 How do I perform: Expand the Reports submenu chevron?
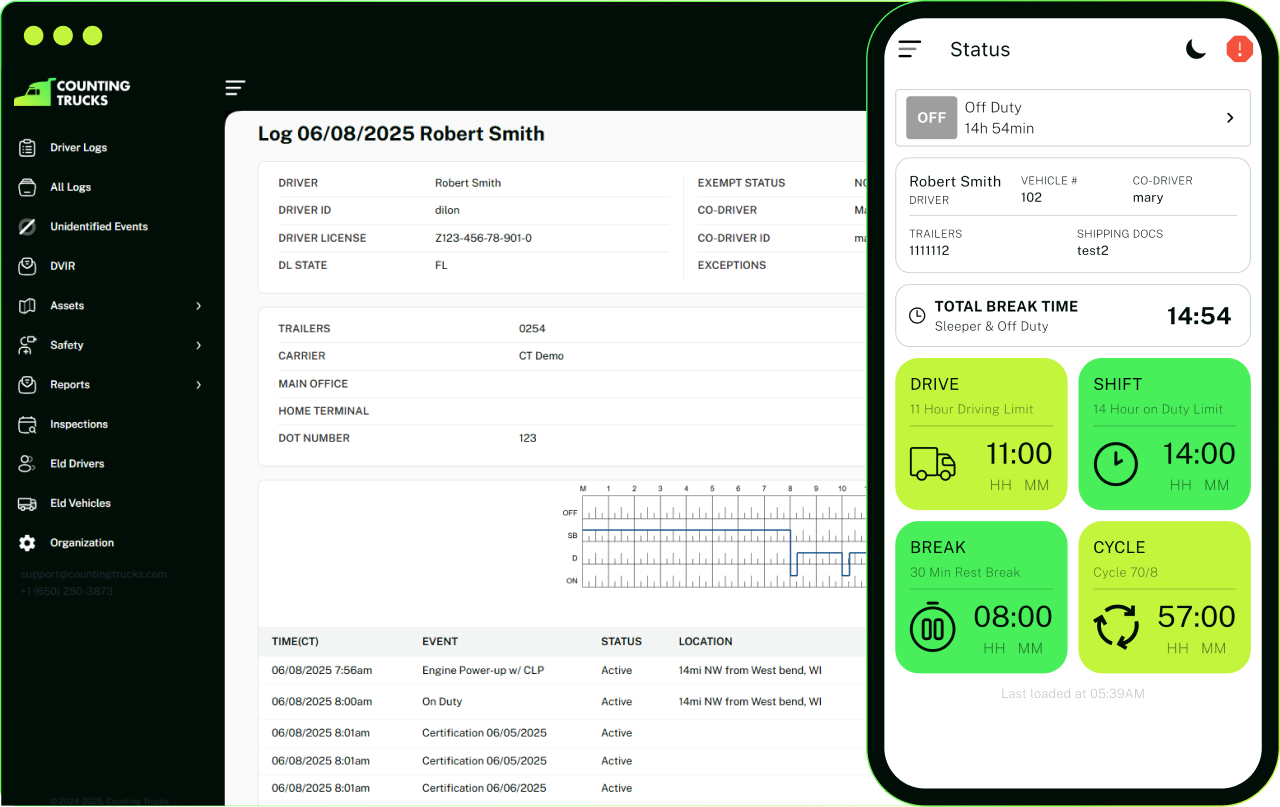(198, 385)
